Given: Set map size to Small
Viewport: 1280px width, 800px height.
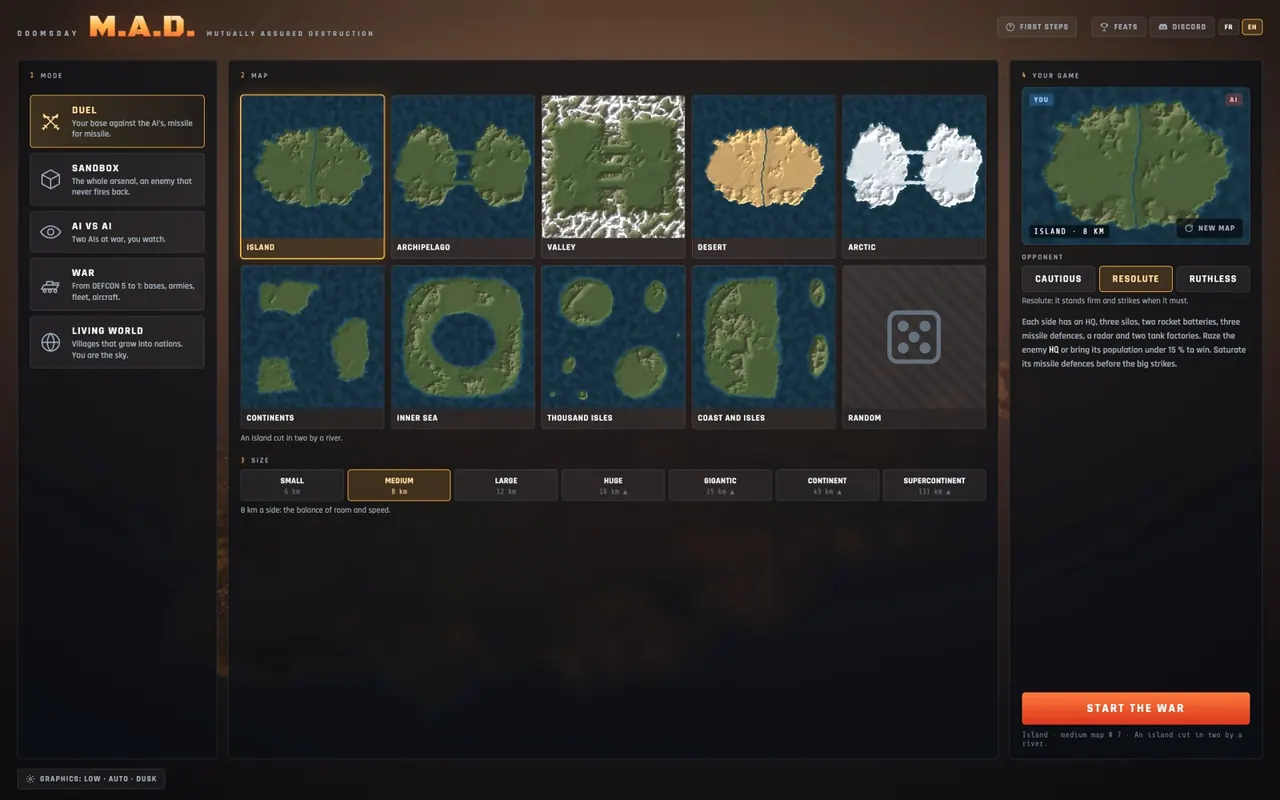Looking at the screenshot, I should click(292, 485).
